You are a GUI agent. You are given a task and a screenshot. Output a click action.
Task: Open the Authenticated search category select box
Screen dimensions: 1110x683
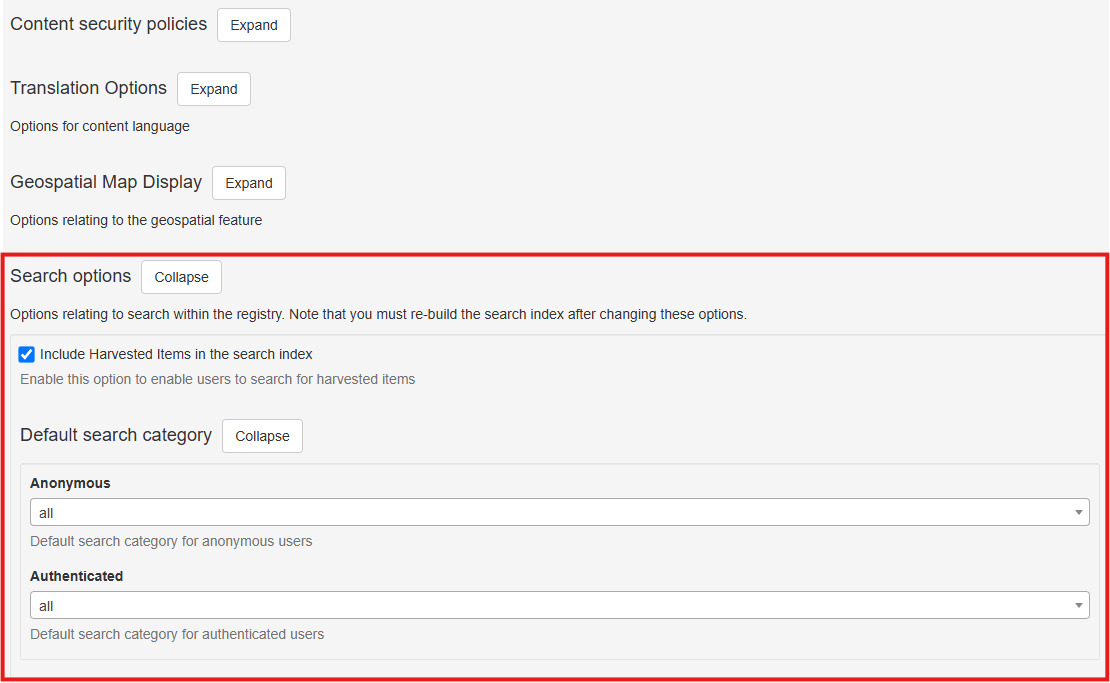coord(550,605)
